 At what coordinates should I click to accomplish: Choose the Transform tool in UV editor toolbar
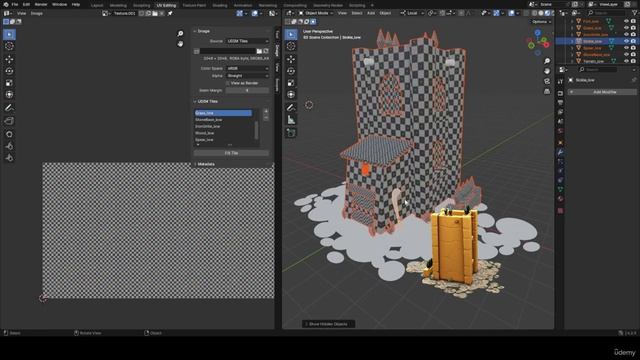9,95
